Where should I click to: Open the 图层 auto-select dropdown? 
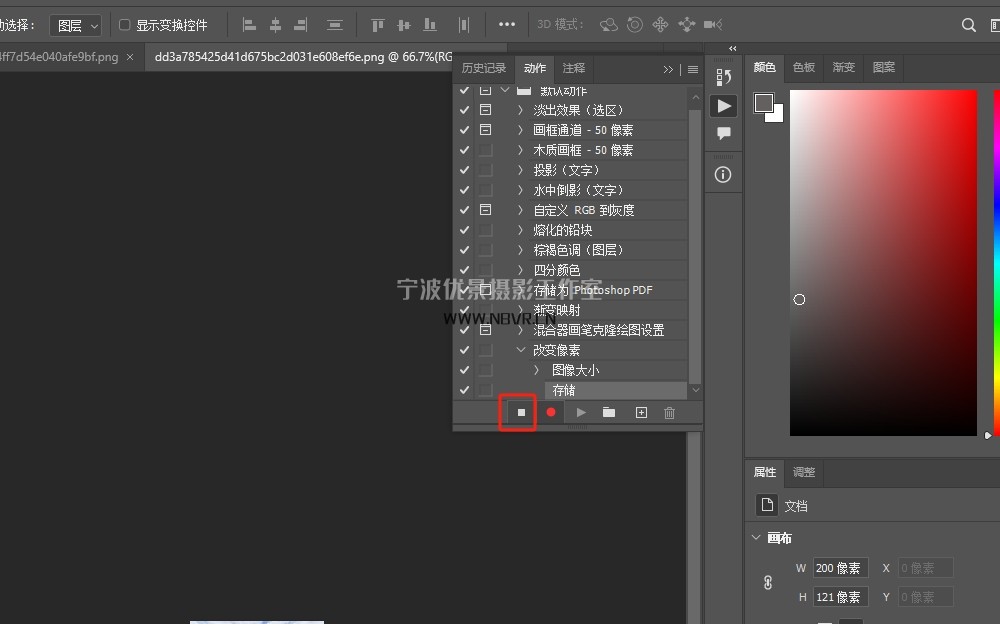tap(76, 25)
